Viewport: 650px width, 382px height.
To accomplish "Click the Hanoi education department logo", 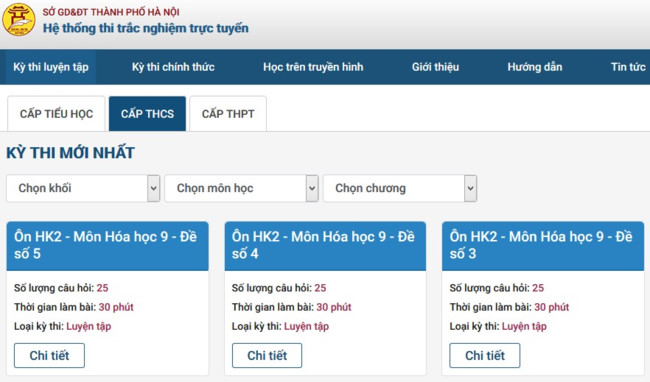I will pyautogui.click(x=19, y=19).
